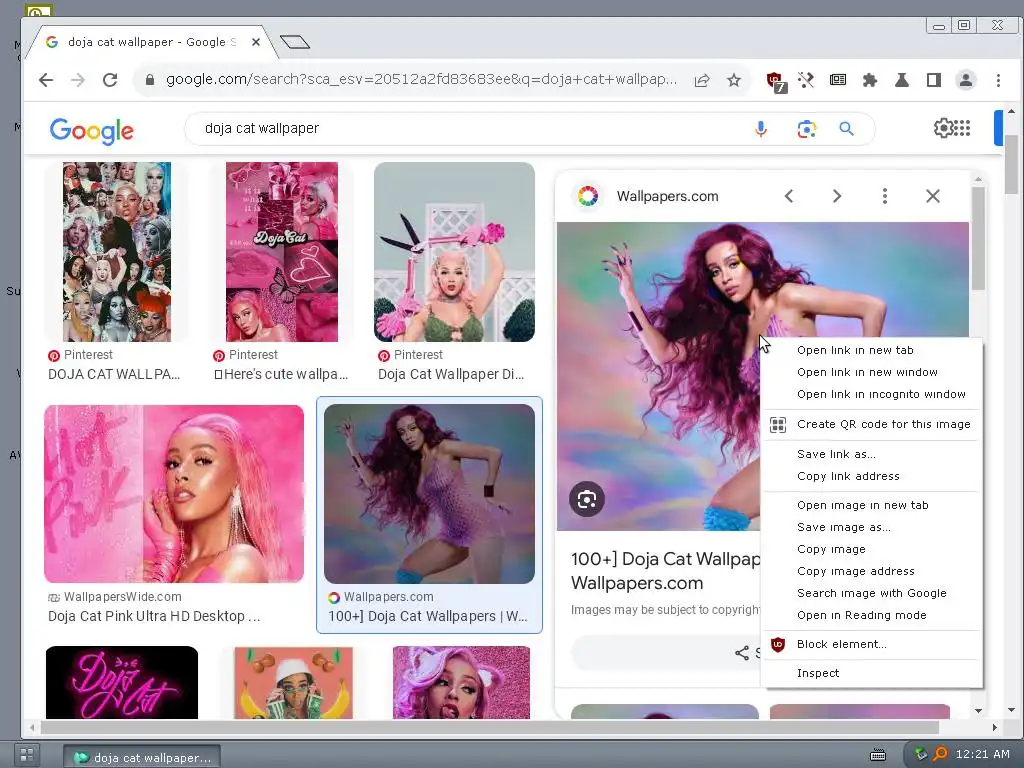The height and width of the screenshot is (768, 1024).
Task: Choose 'Open image in new tab'
Action: 872,505
